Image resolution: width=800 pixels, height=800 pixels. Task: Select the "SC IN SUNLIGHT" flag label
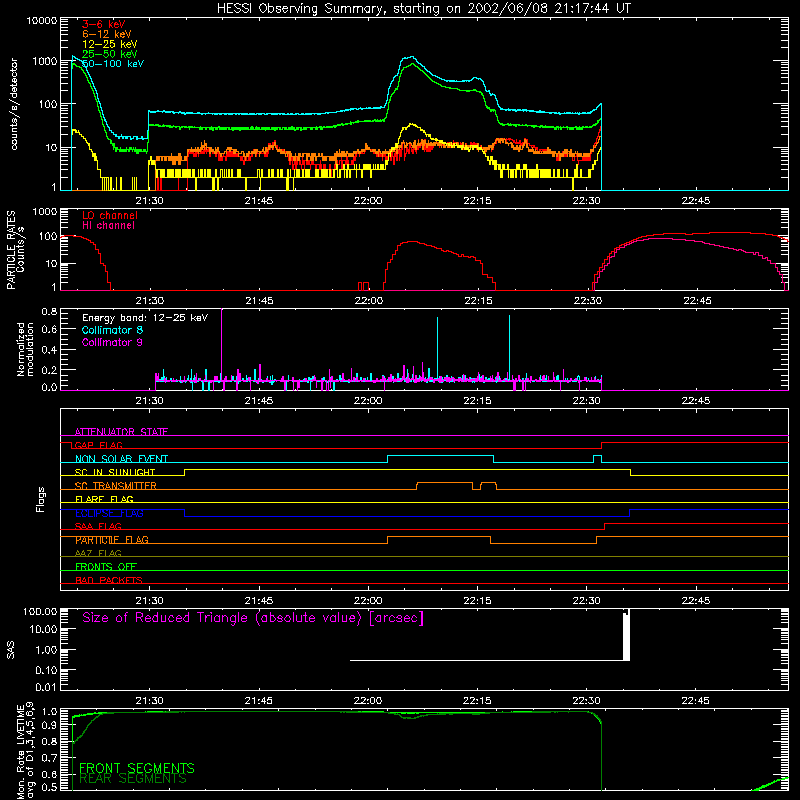tap(115, 472)
